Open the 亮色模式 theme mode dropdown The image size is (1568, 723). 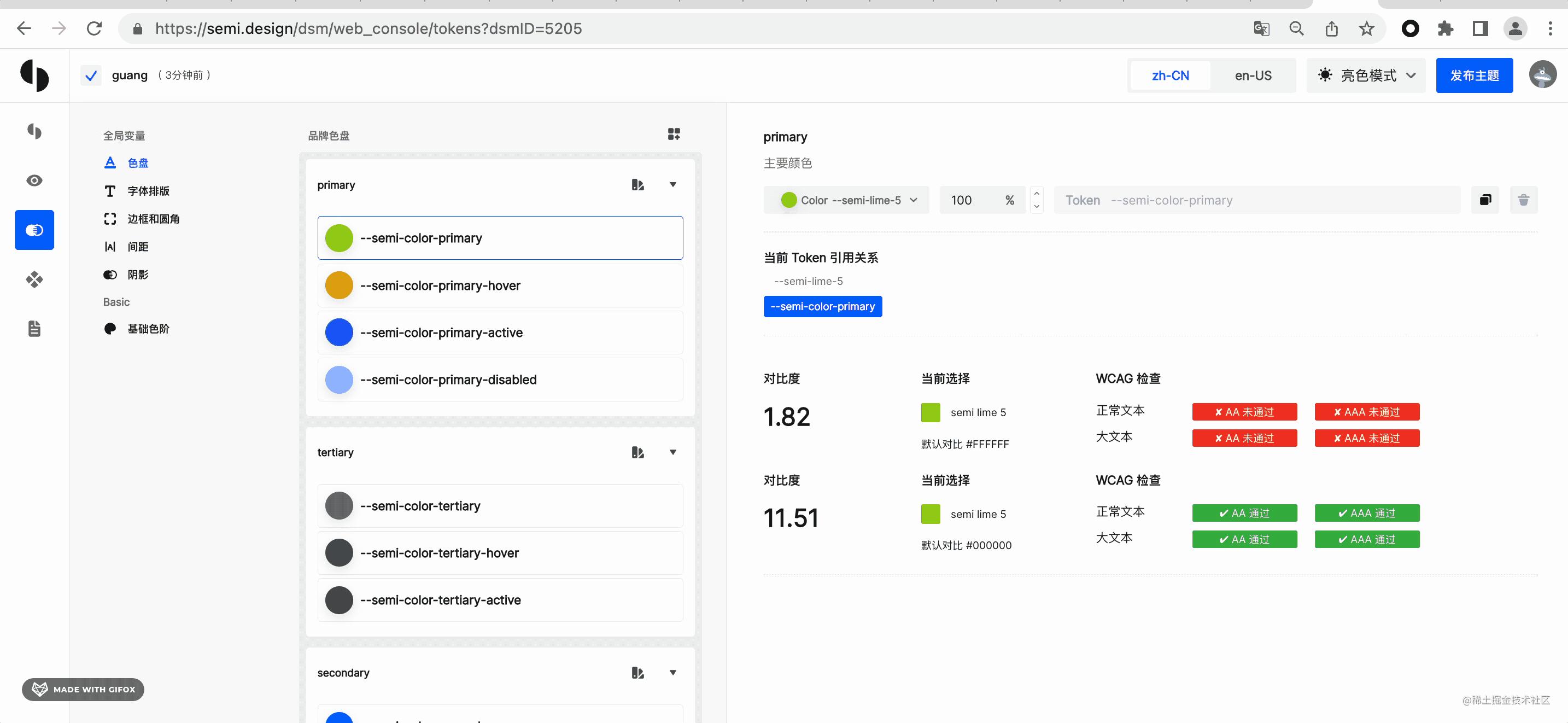[x=1366, y=75]
